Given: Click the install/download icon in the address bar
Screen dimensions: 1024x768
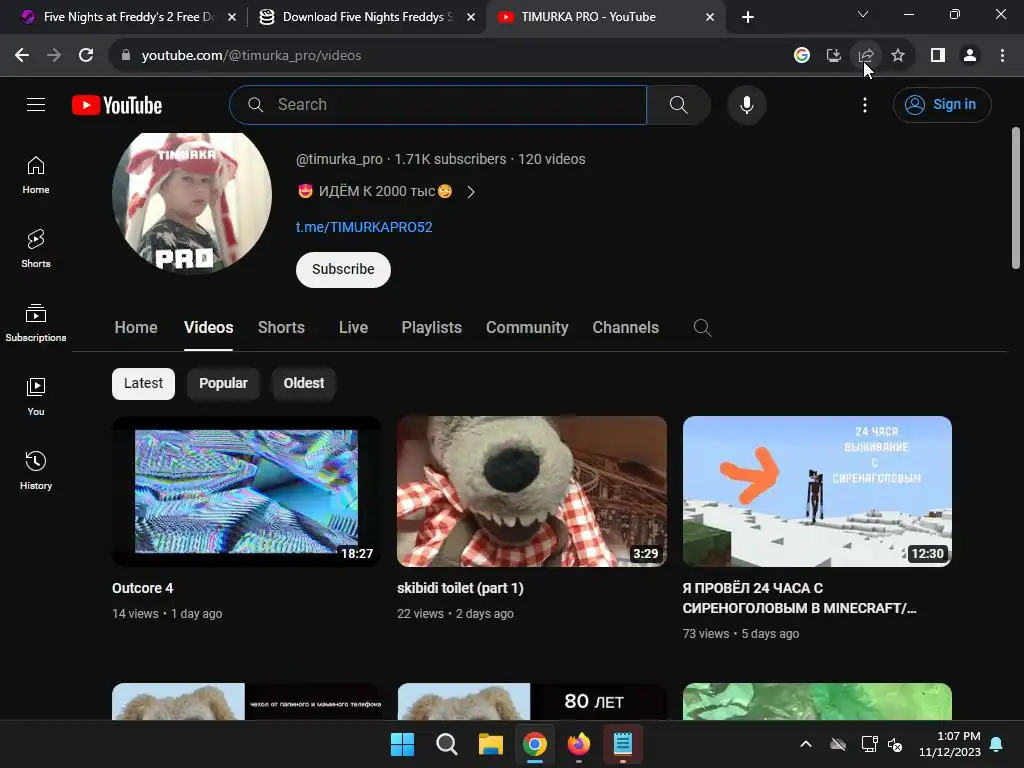Looking at the screenshot, I should pos(833,56).
